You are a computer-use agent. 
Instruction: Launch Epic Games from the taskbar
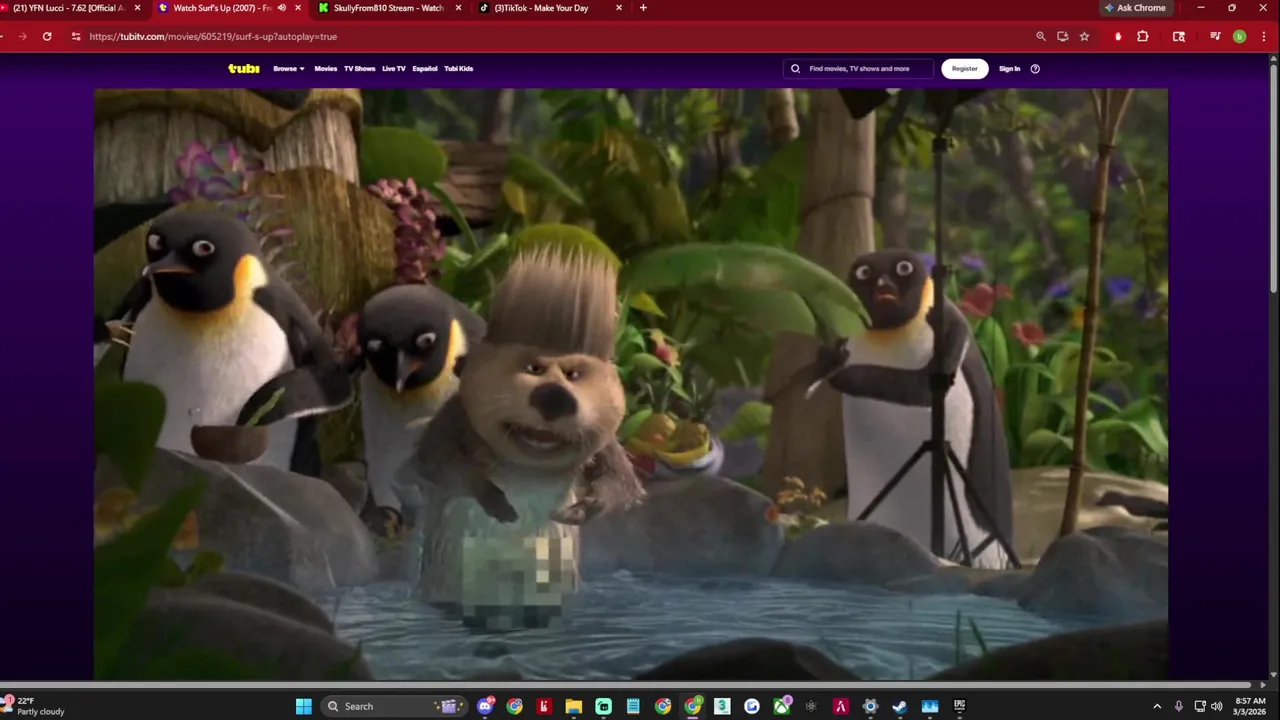point(959,706)
